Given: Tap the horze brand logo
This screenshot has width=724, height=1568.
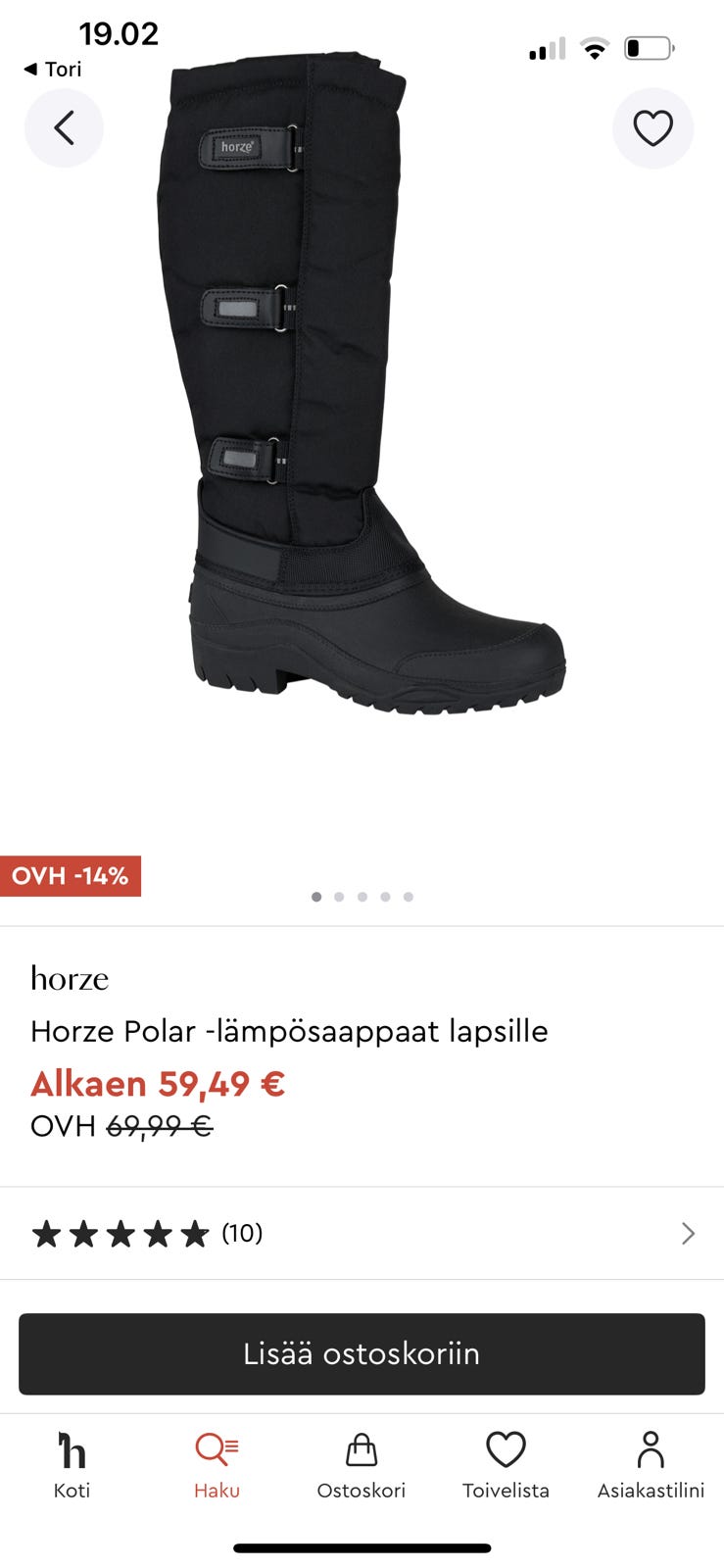Looking at the screenshot, I should [70, 978].
